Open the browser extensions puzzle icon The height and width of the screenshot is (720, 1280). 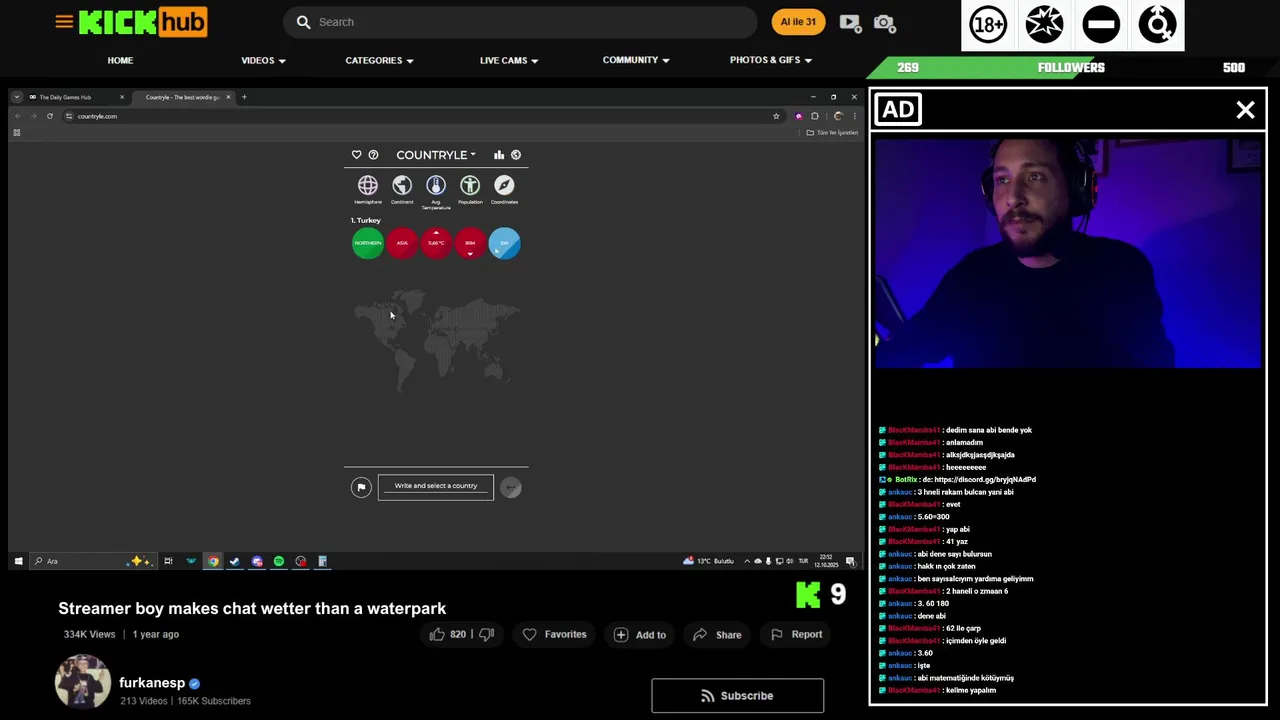point(814,116)
